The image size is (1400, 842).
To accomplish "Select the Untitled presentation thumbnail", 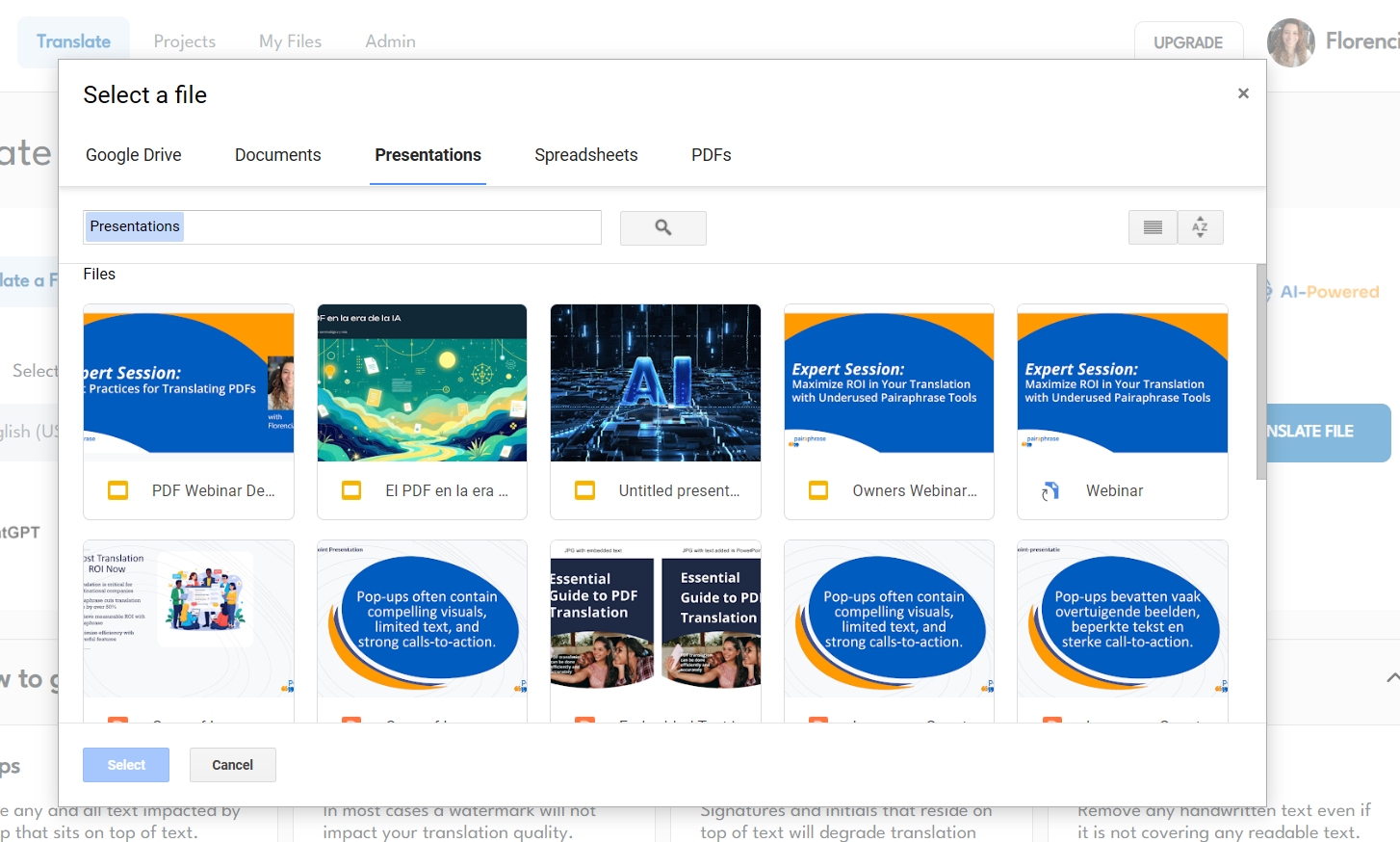I will click(x=655, y=382).
